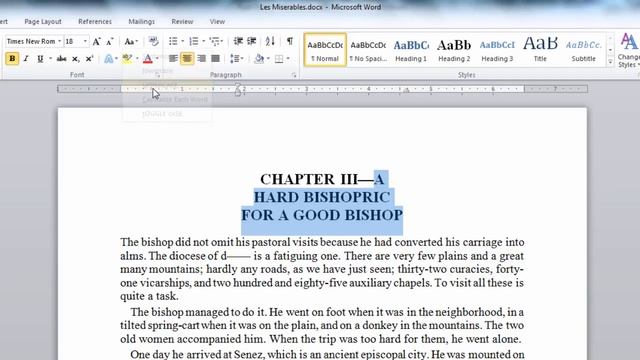Expand the Highlight Color dropdown arrow
The height and width of the screenshot is (360, 640).
click(x=137, y=59)
